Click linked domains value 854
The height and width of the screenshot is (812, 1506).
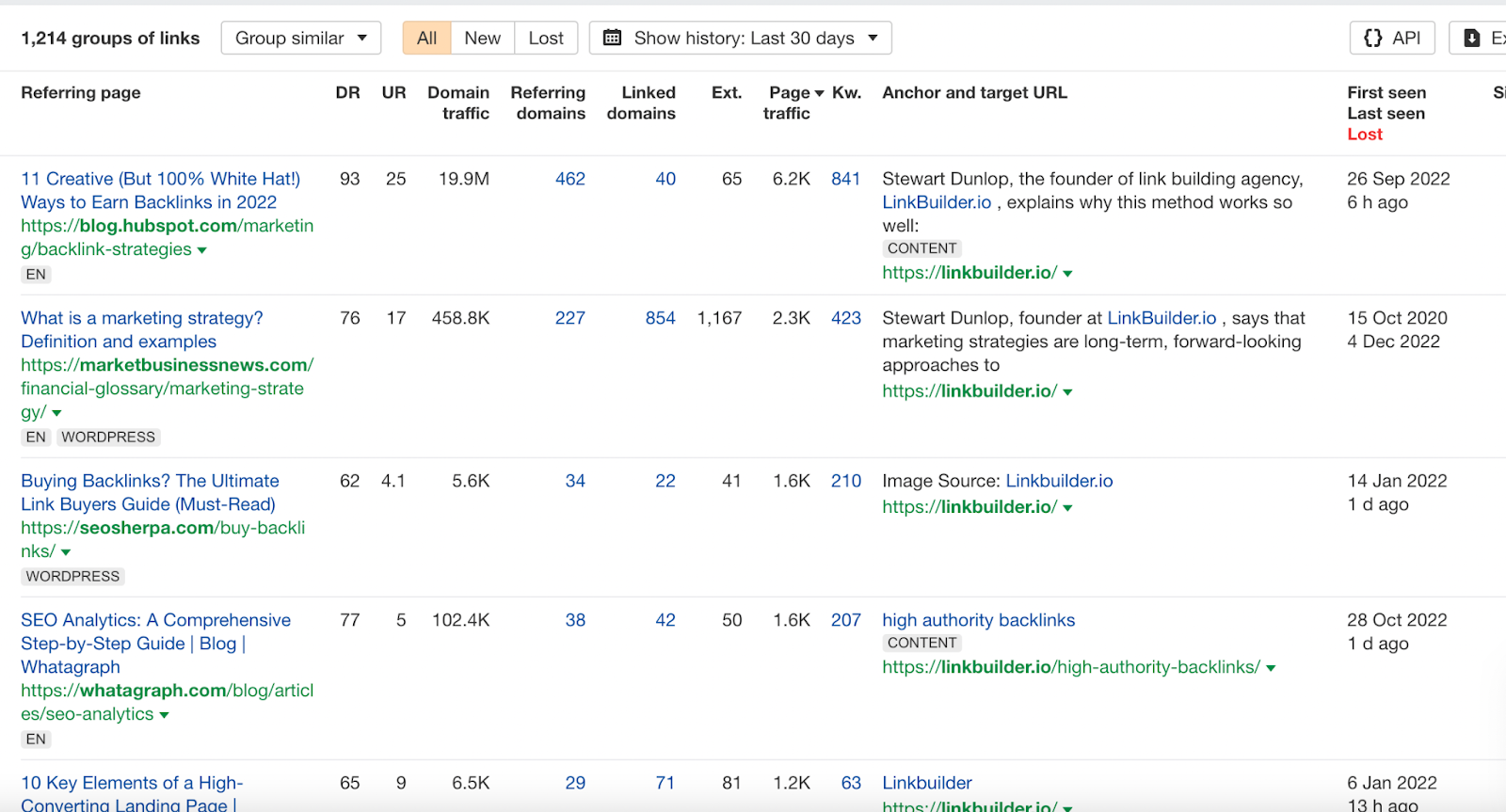click(661, 318)
